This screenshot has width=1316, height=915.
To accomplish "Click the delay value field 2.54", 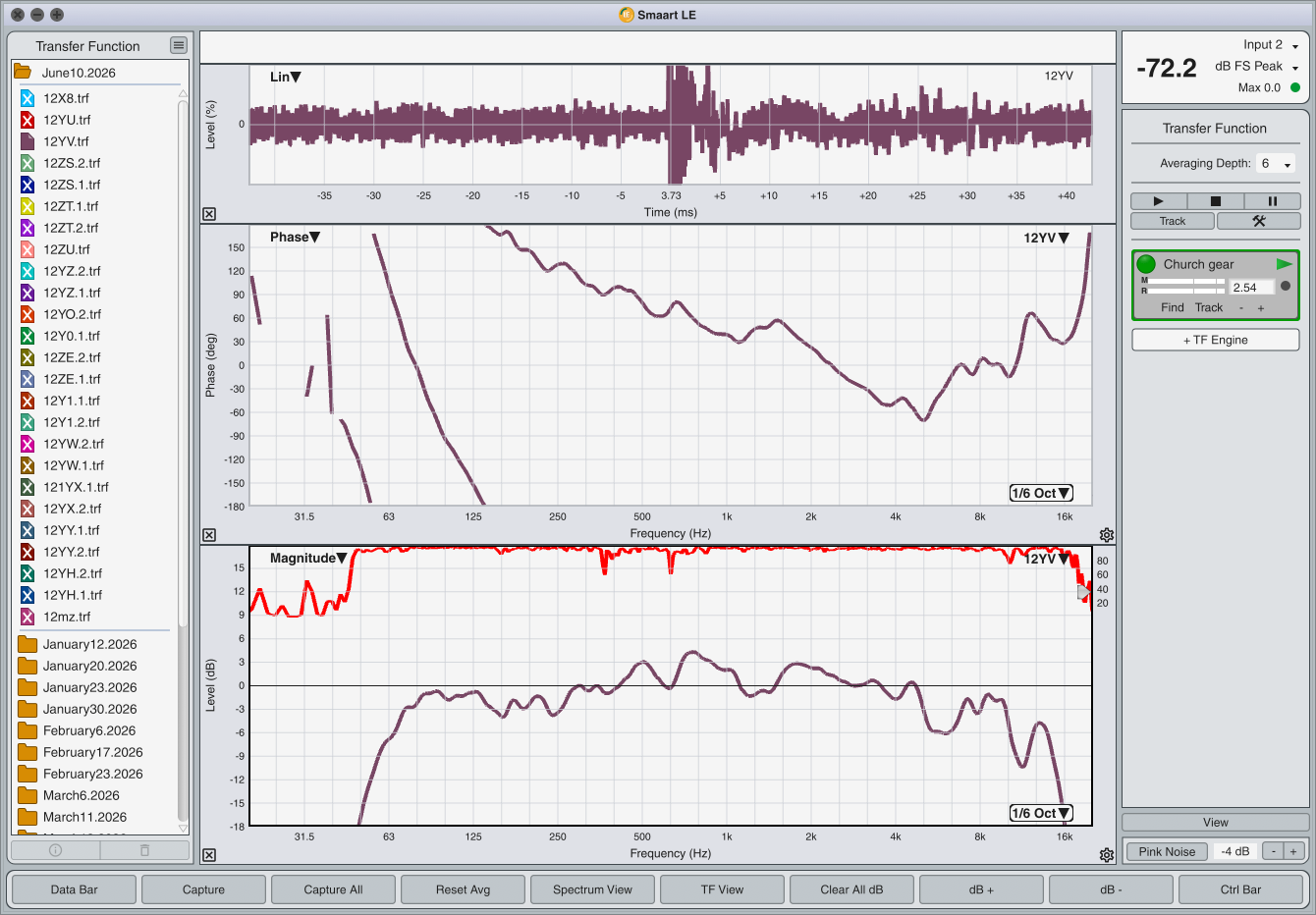I will click(x=1251, y=288).
